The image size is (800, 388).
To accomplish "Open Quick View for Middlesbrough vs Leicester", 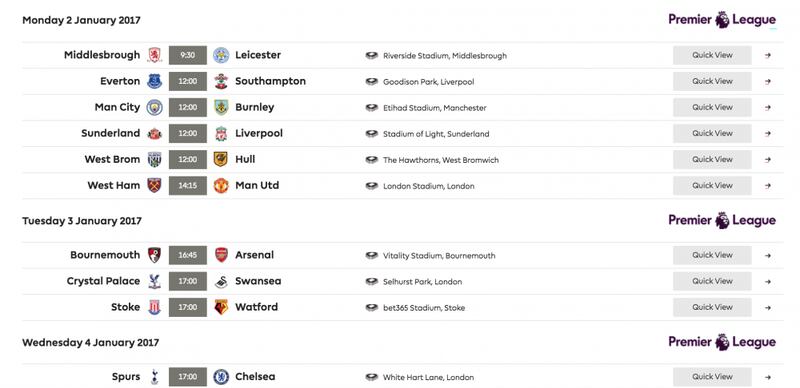I will click(712, 55).
